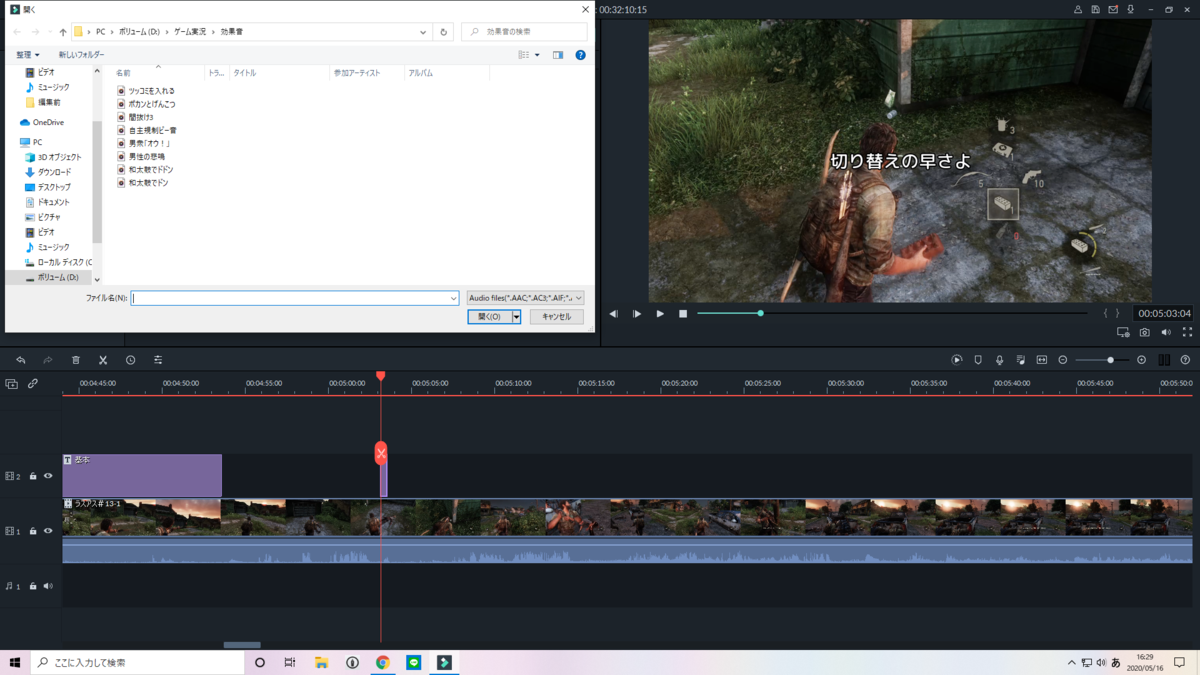Click the redo arrow in timeline toolbar
Viewport: 1200px width, 675px height.
(x=47, y=360)
